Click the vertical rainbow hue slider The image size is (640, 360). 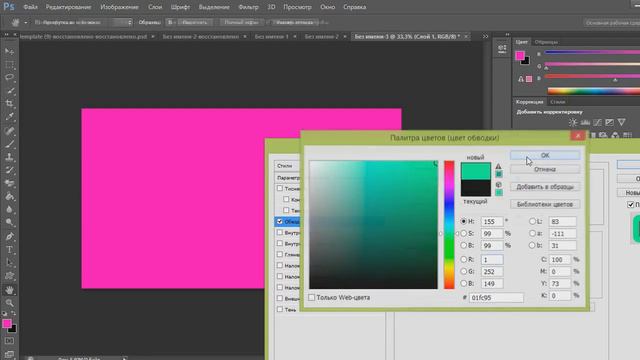(449, 224)
